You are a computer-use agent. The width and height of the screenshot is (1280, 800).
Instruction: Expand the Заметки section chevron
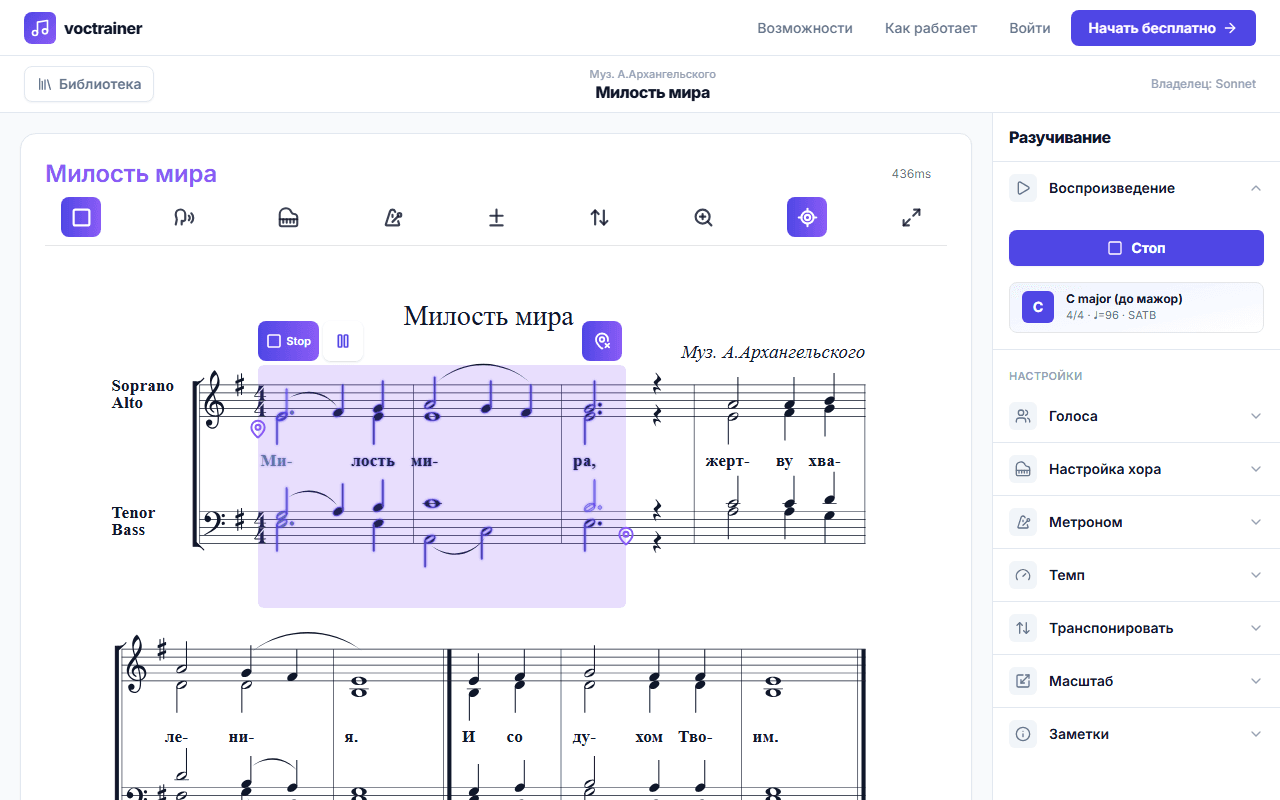[x=1256, y=734]
